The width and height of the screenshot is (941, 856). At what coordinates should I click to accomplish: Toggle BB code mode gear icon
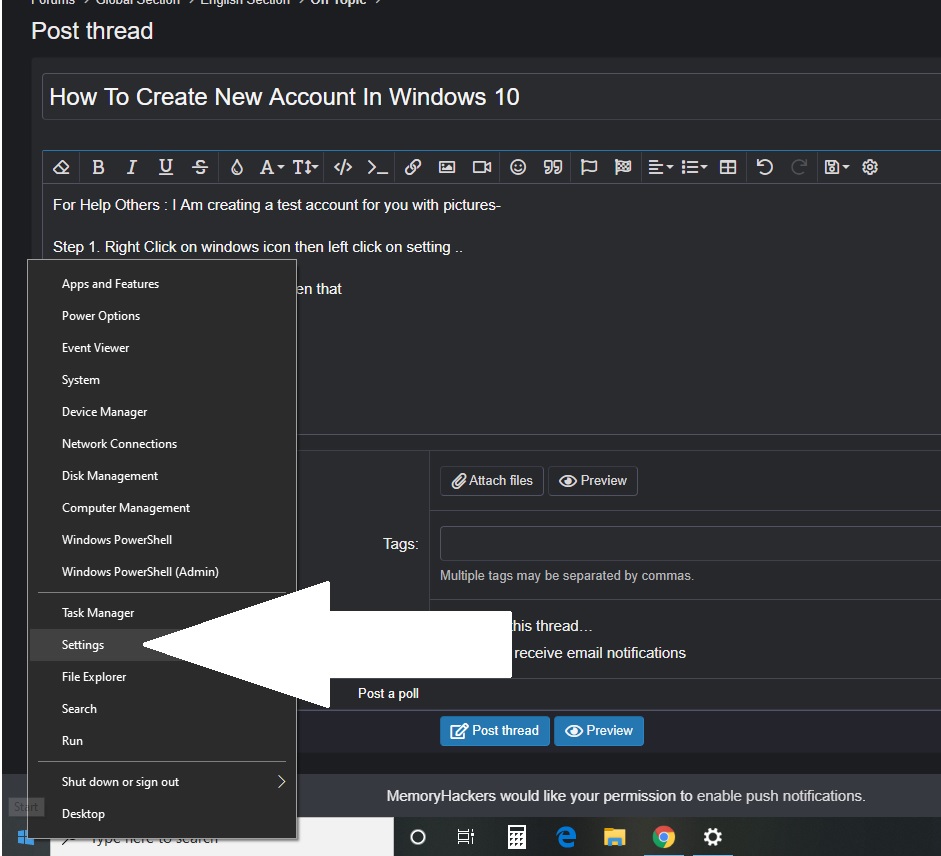pyautogui.click(x=870, y=167)
